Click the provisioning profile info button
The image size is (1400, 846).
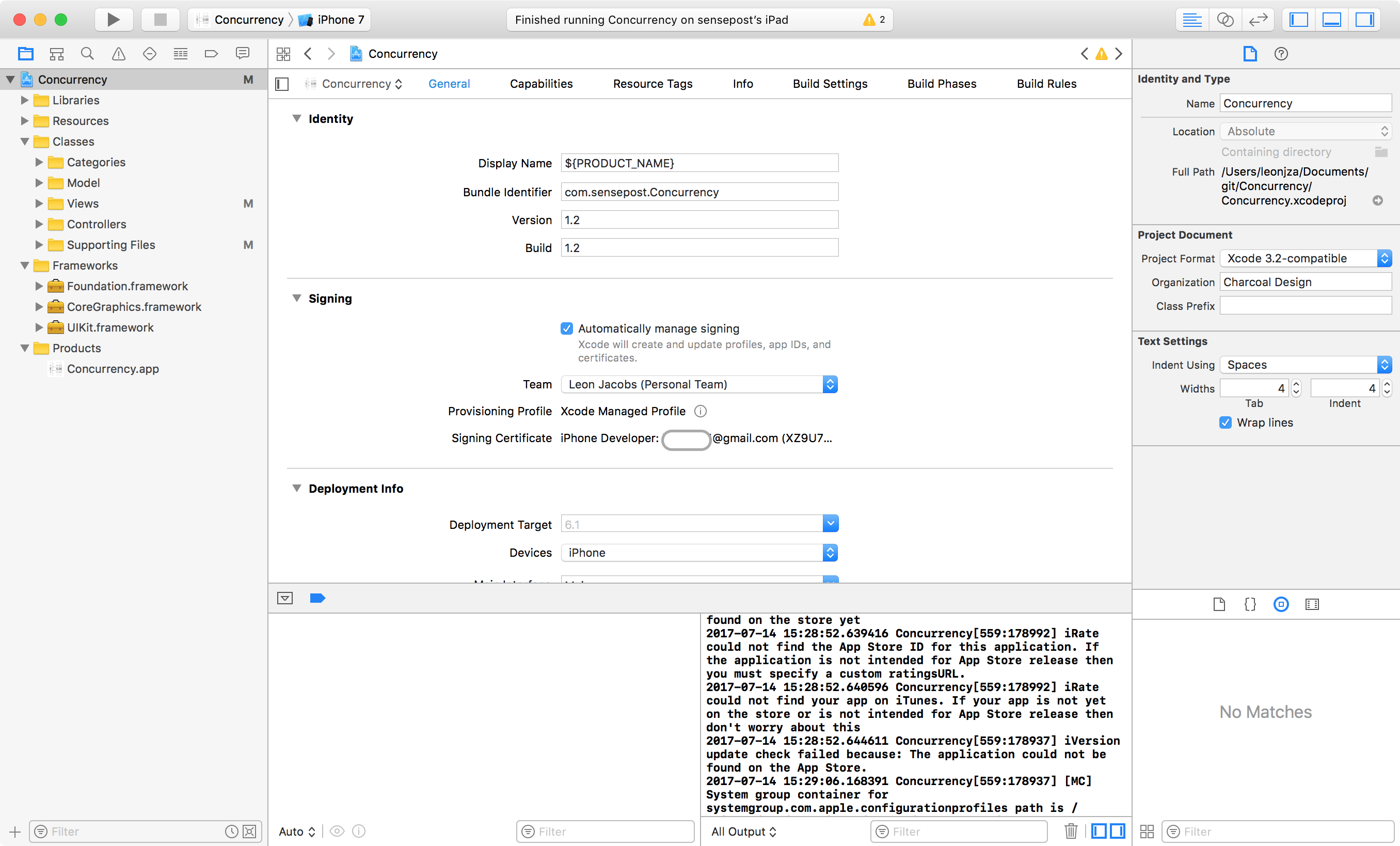click(x=700, y=411)
